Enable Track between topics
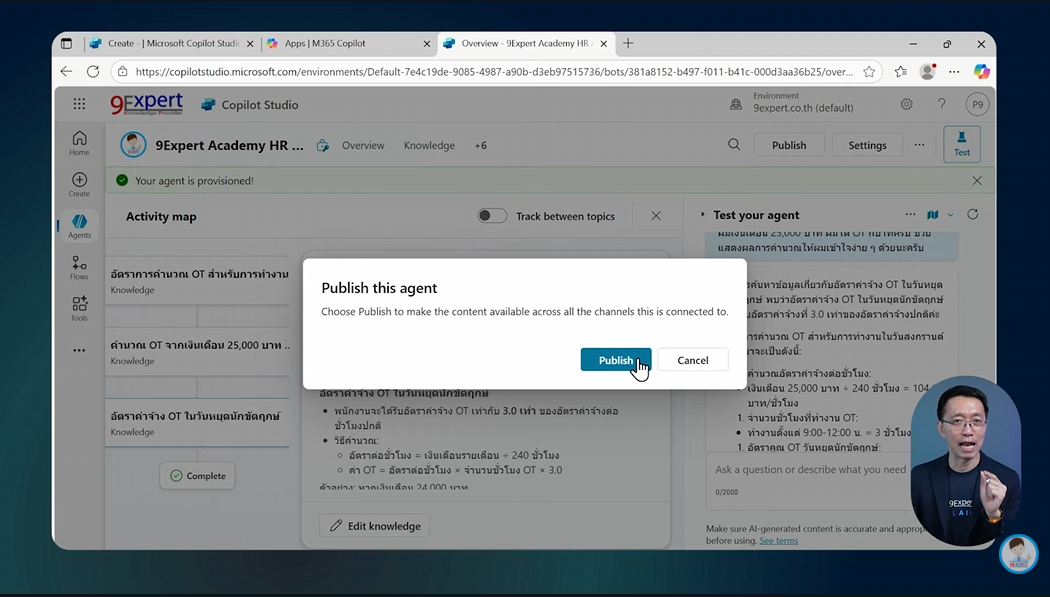 tap(492, 215)
